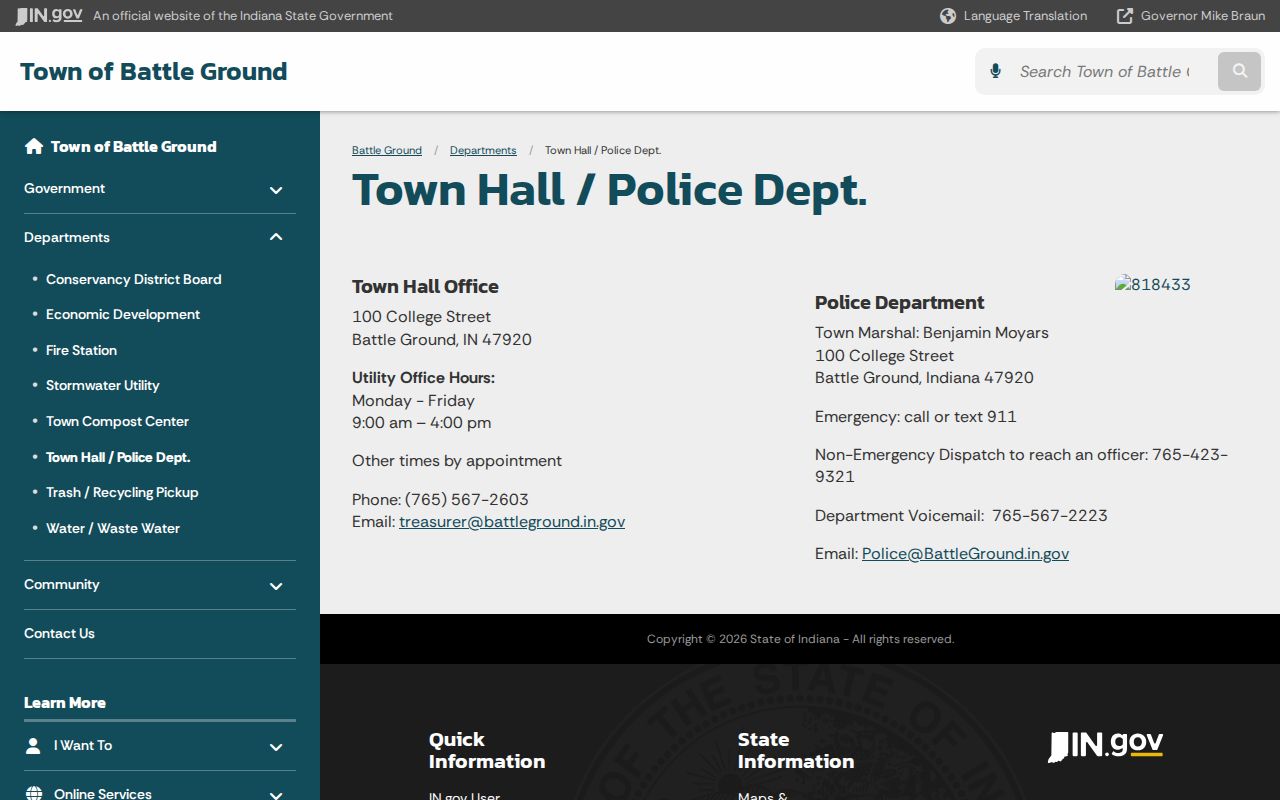Expand the I Want To chevron
This screenshot has width=1280, height=800.
(x=276, y=747)
